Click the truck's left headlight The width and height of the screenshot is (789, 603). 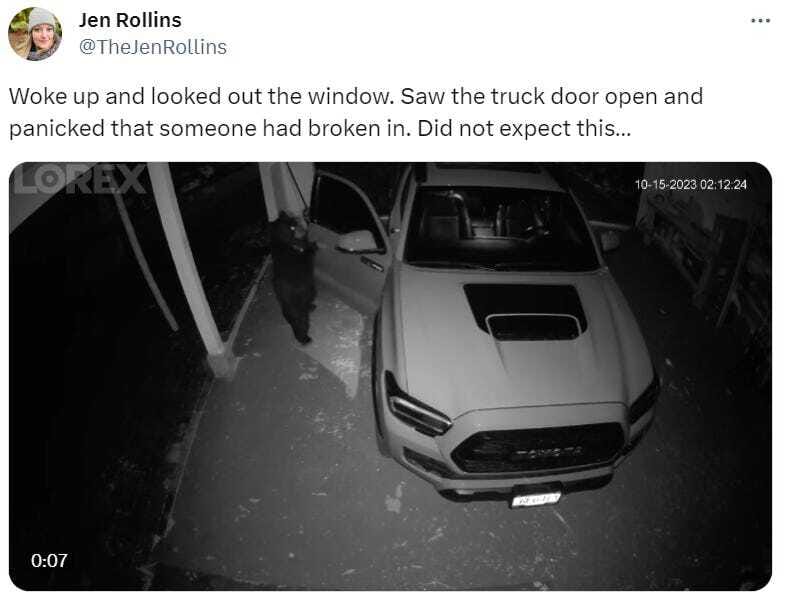coord(416,405)
